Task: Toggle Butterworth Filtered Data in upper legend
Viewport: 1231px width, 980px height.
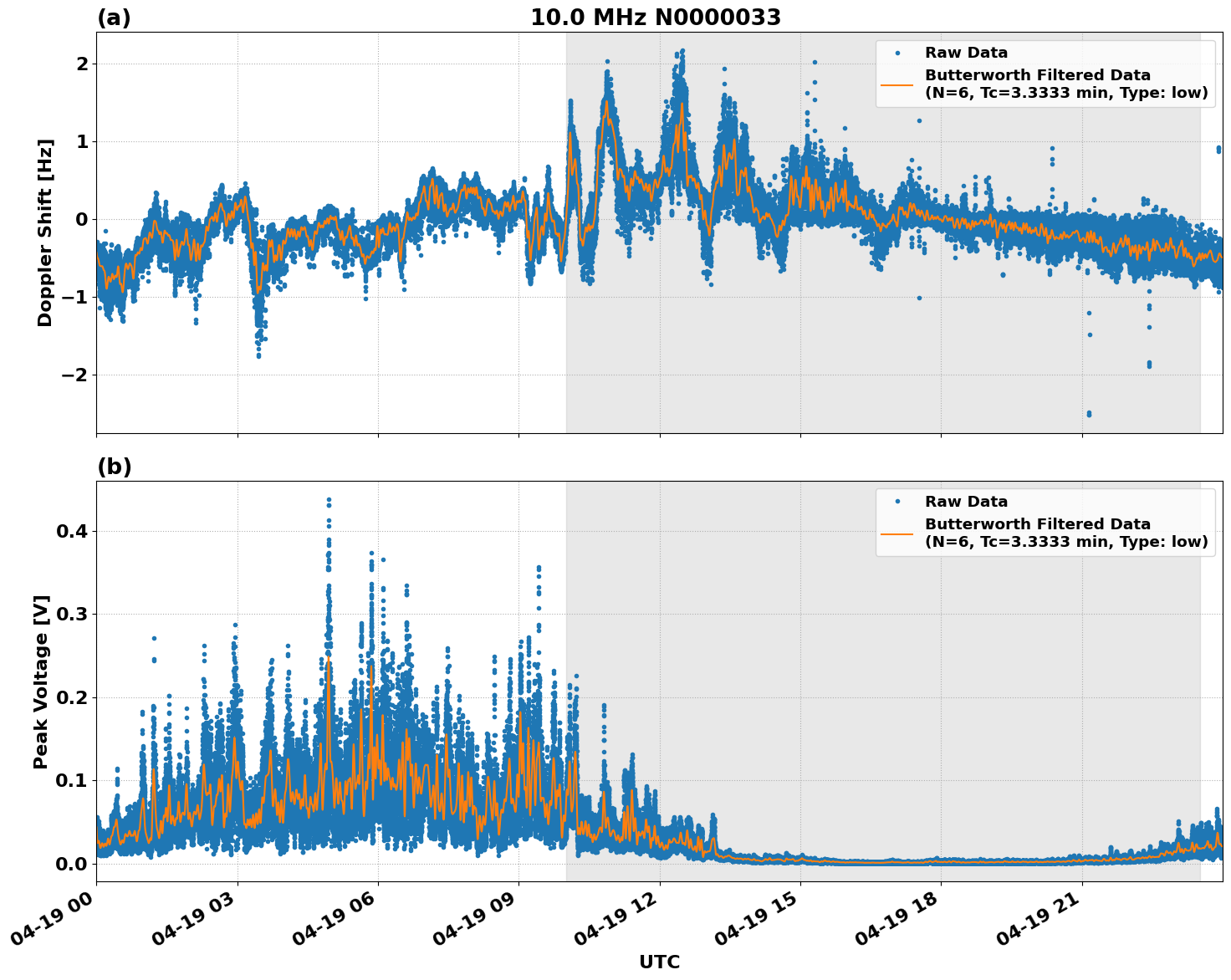Action: click(x=1037, y=74)
